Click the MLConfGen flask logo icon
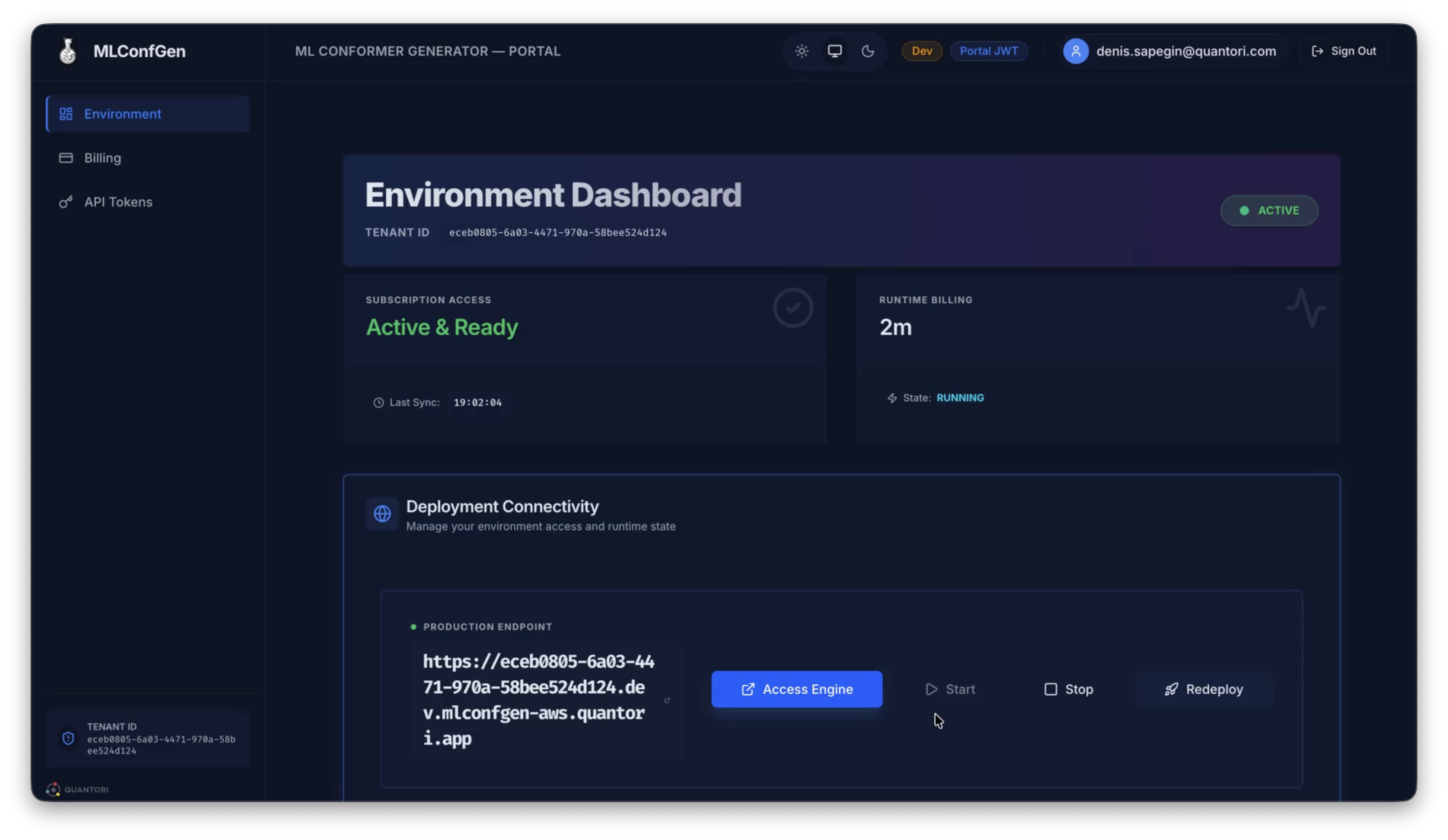This screenshot has height=840, width=1448. pyautogui.click(x=68, y=51)
